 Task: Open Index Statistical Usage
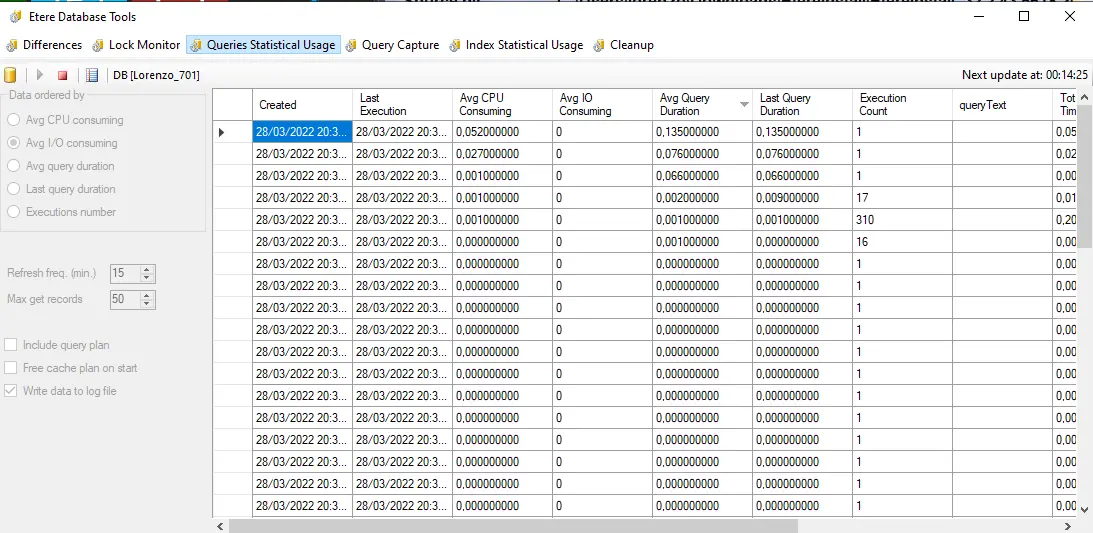point(516,45)
